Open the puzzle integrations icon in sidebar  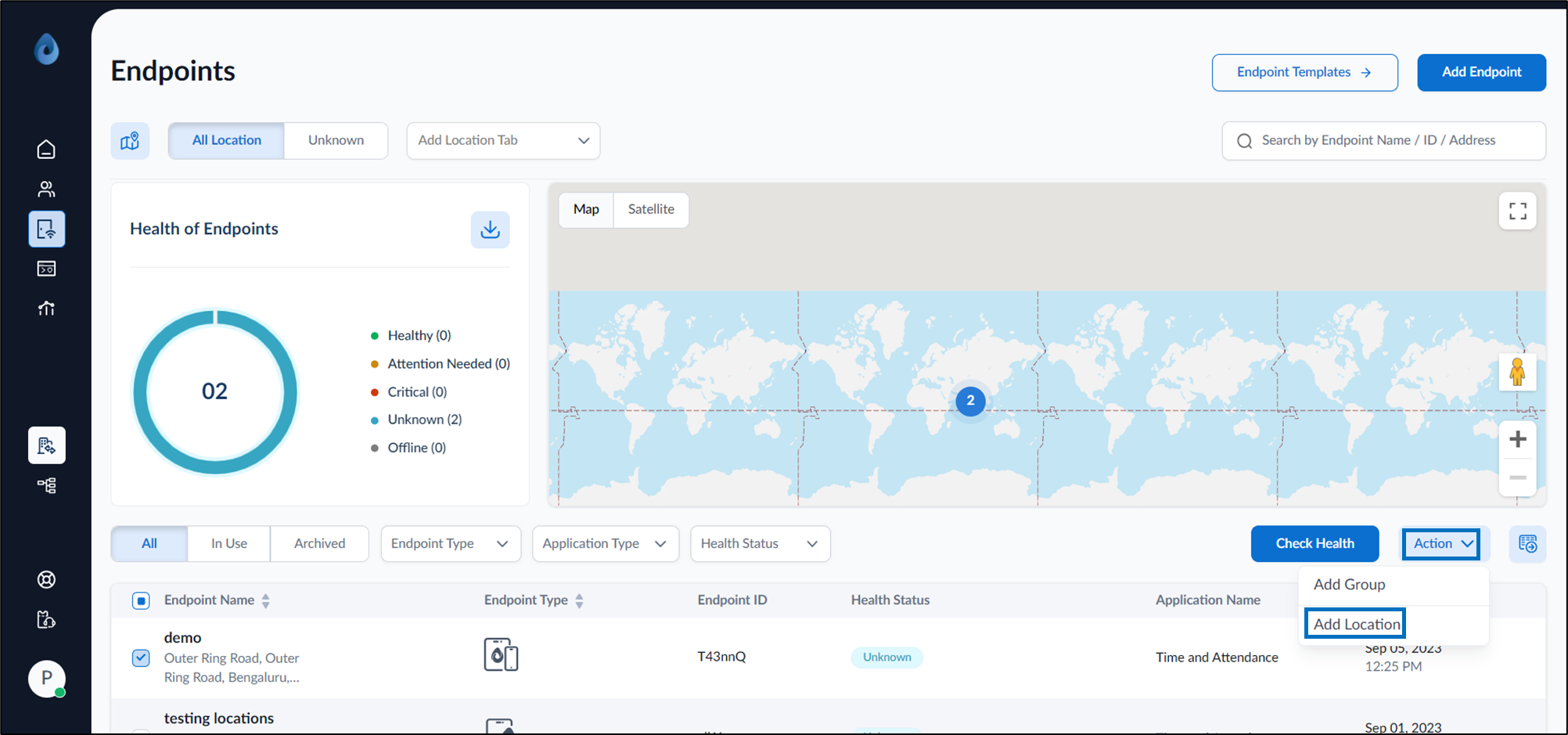(46, 620)
